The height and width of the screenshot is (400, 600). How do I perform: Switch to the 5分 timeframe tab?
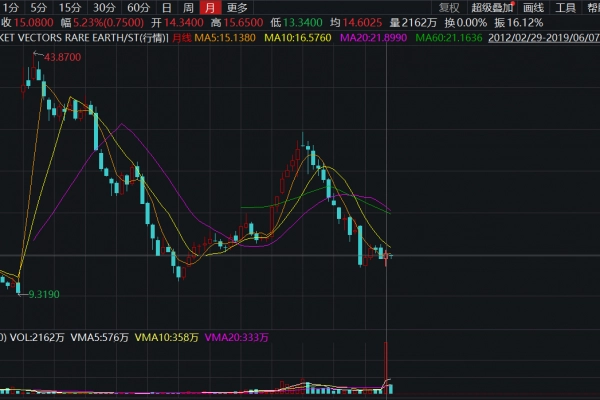pos(39,8)
